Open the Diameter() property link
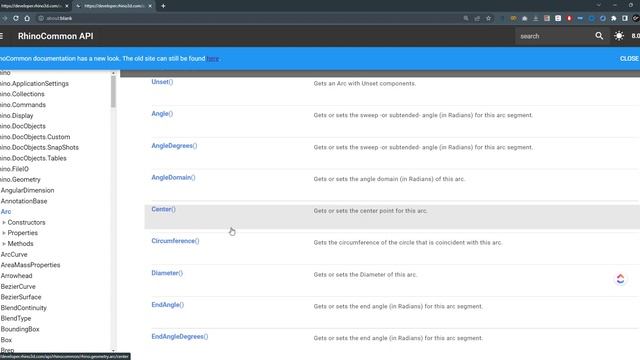 point(167,273)
